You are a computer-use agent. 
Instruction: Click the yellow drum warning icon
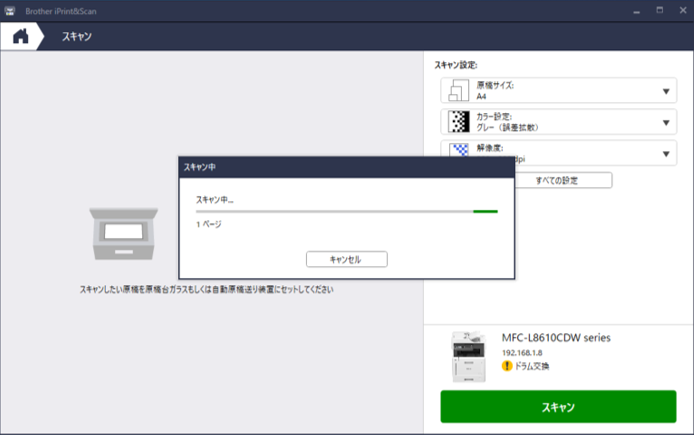(x=507, y=366)
